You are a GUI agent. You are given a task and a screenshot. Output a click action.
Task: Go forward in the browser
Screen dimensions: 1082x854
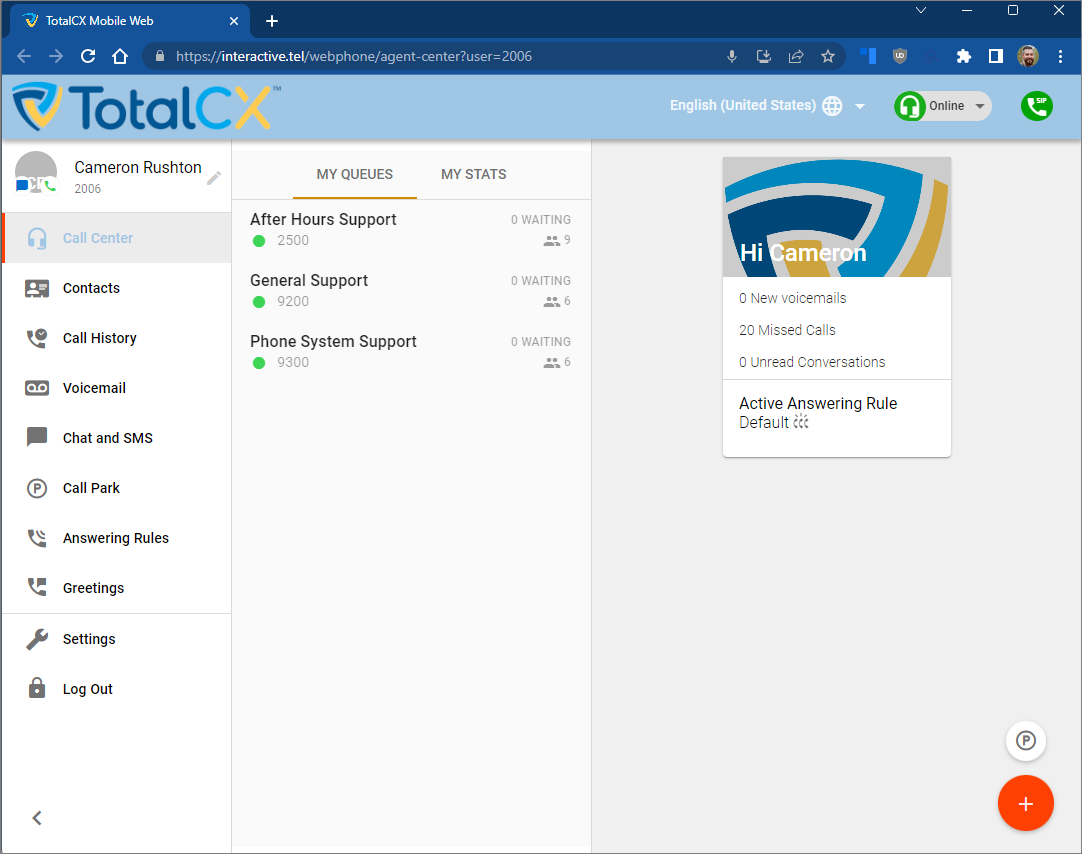pos(56,57)
